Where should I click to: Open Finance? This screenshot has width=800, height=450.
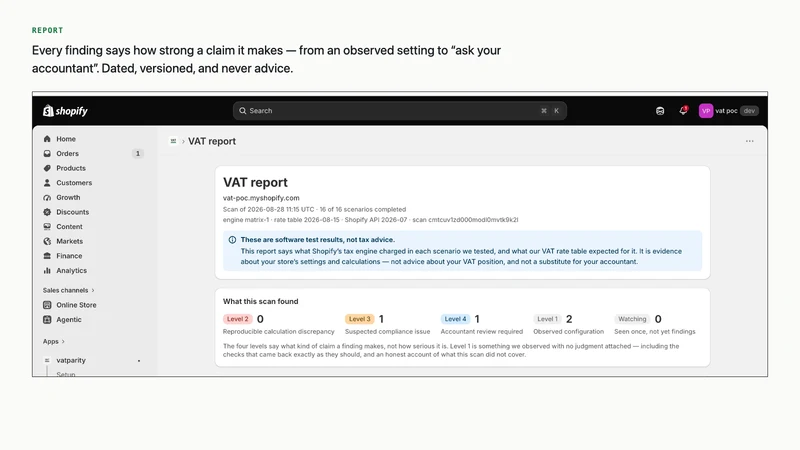(x=69, y=256)
